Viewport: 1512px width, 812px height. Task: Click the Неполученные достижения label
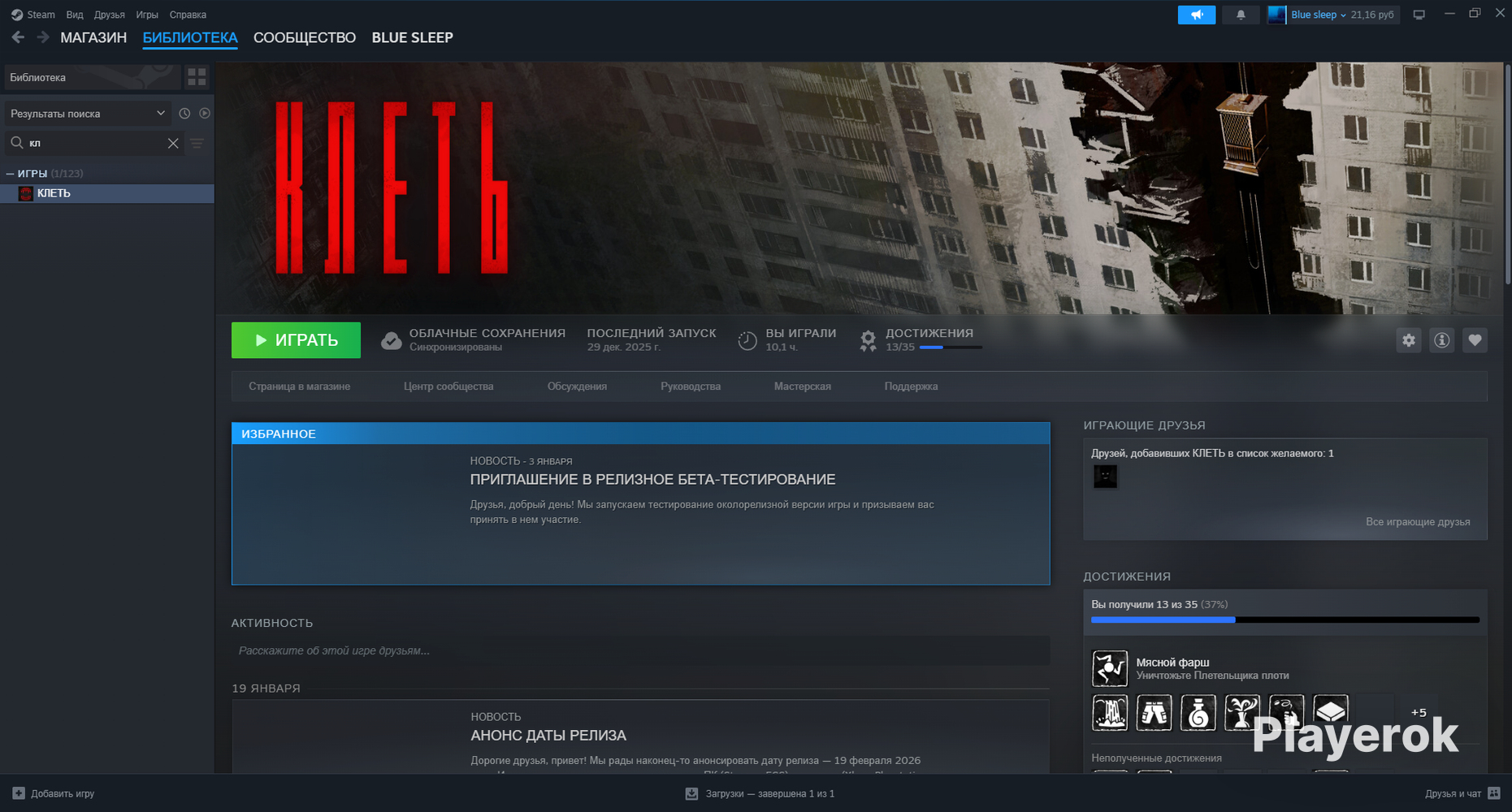point(1156,758)
